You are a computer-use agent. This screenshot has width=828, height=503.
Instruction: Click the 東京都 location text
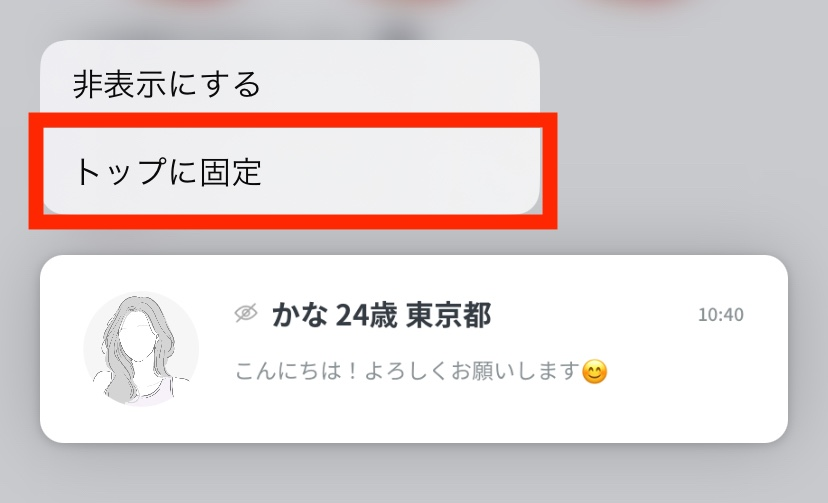click(449, 315)
